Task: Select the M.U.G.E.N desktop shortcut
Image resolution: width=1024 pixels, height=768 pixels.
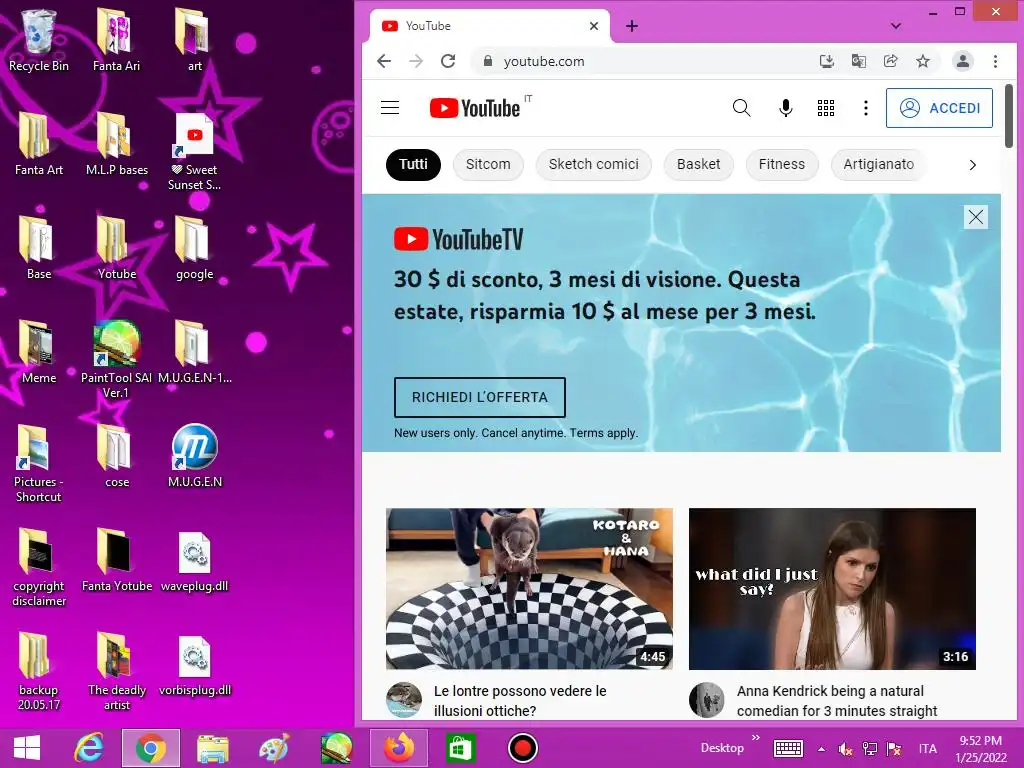Action: coord(195,456)
